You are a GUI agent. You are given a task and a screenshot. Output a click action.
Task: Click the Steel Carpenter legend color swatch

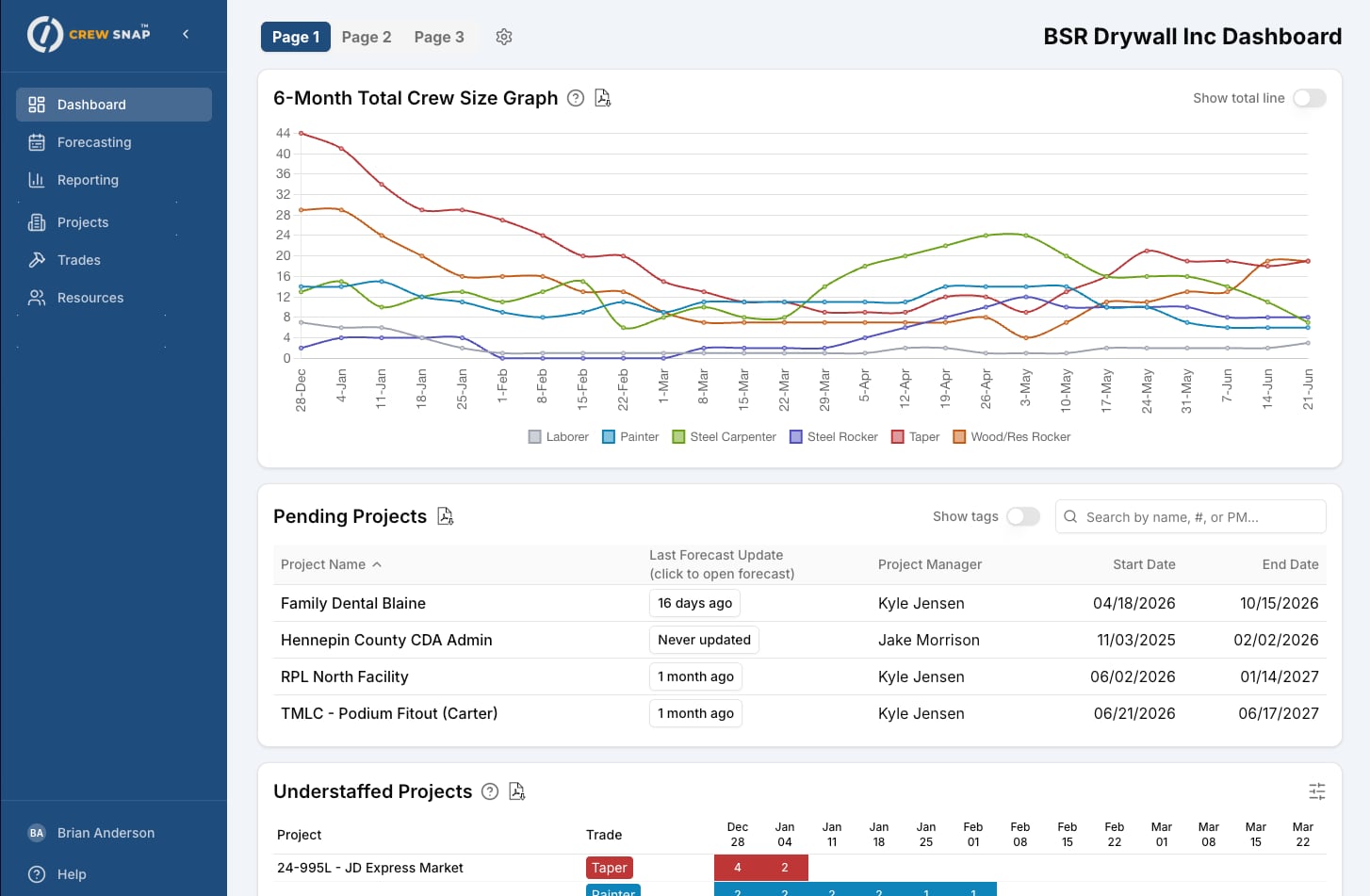pos(678,437)
